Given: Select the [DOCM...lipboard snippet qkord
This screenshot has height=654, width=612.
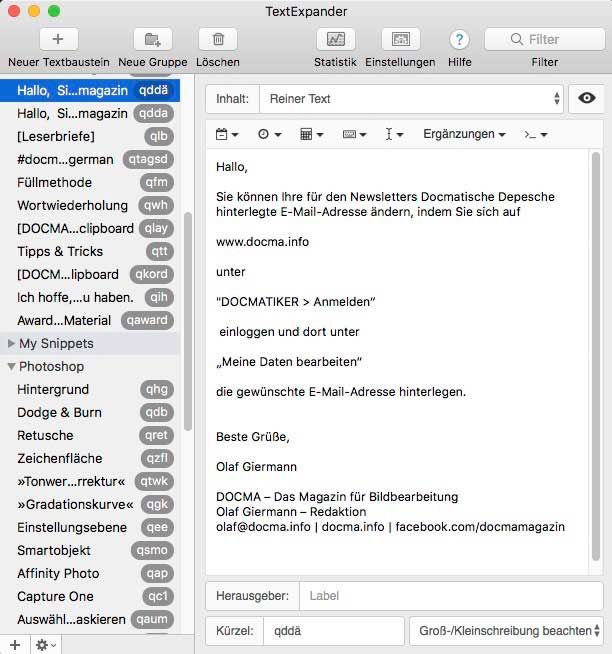Looking at the screenshot, I should (x=90, y=274).
